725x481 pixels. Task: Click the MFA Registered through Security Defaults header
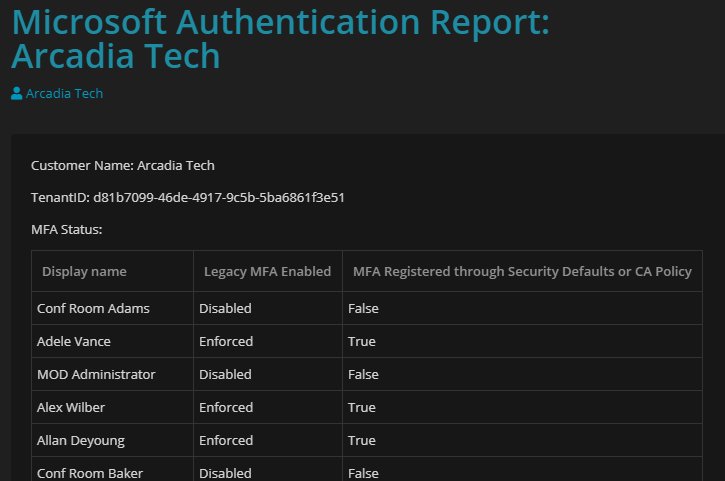tap(522, 271)
